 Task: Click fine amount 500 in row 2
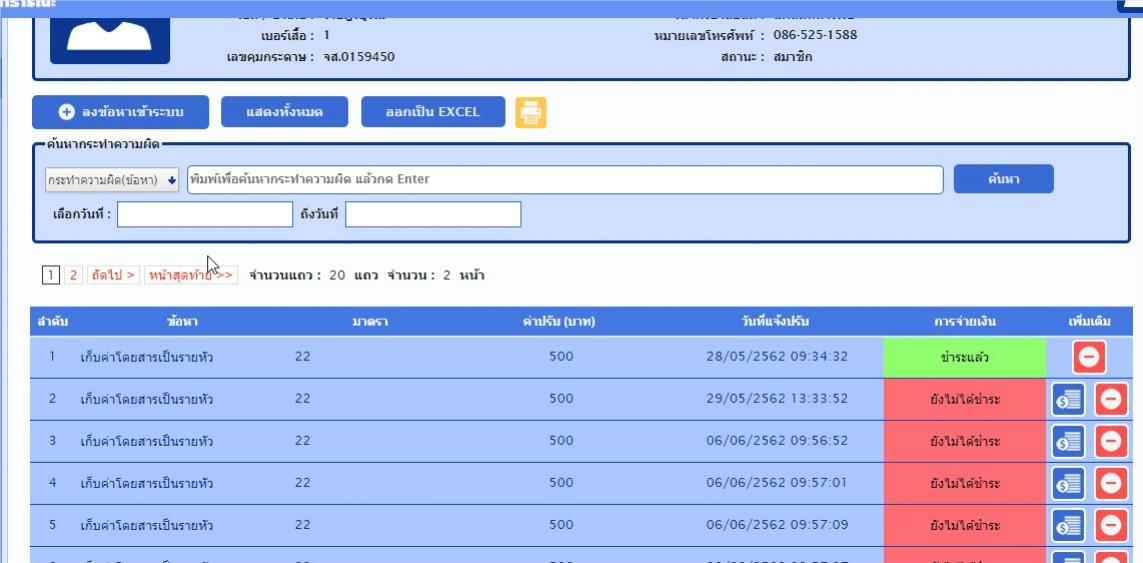[561, 399]
